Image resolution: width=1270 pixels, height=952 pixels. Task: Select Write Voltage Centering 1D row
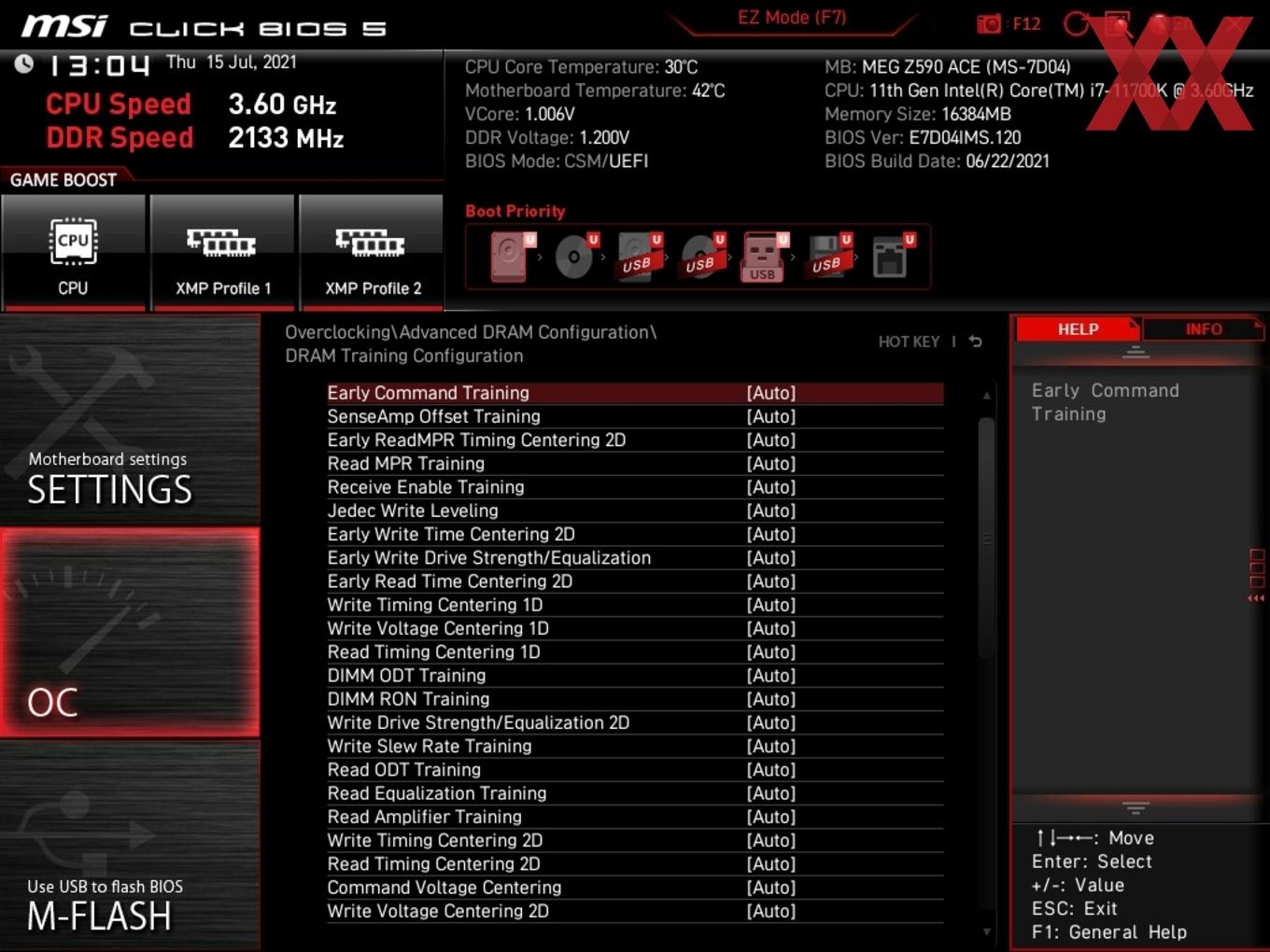coord(635,629)
